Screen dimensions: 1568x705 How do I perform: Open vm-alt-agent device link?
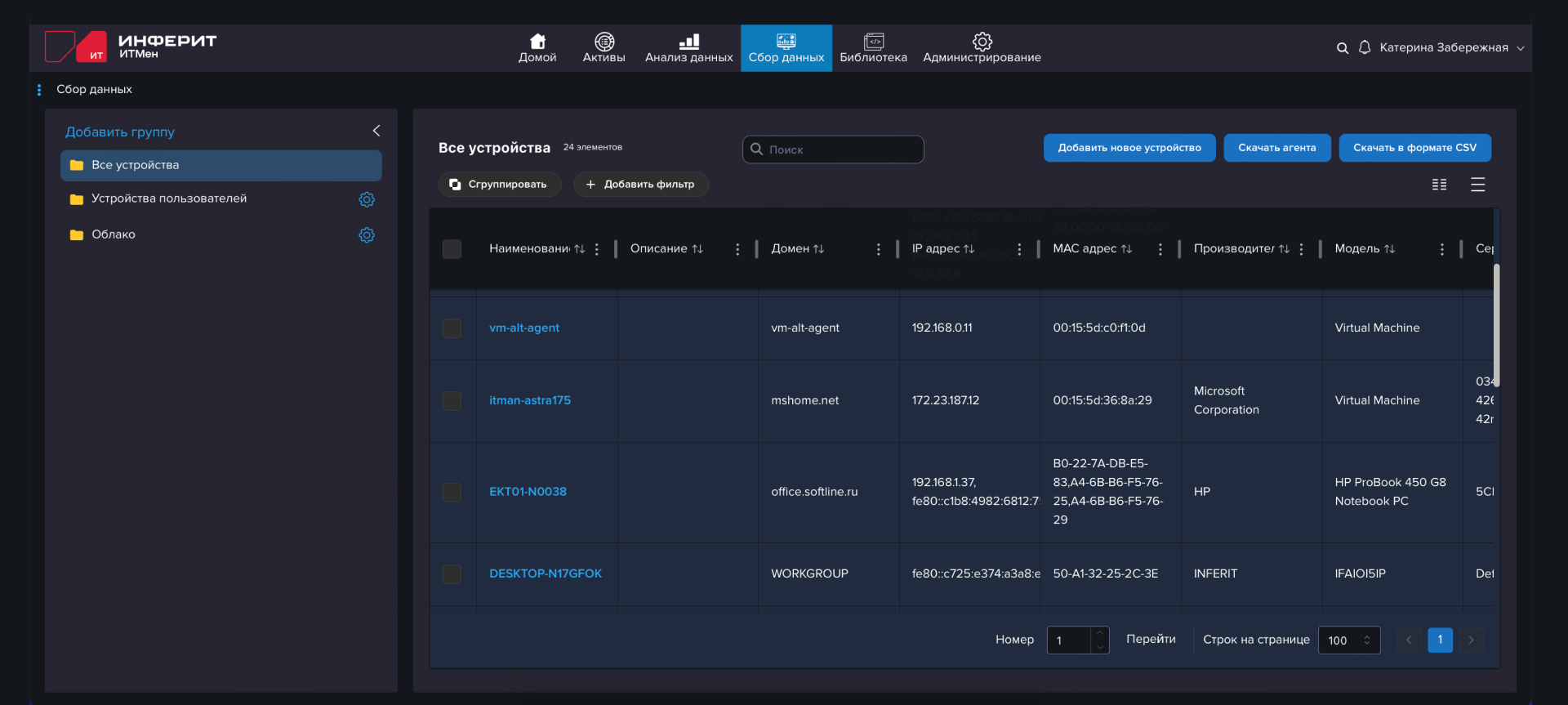pos(524,328)
